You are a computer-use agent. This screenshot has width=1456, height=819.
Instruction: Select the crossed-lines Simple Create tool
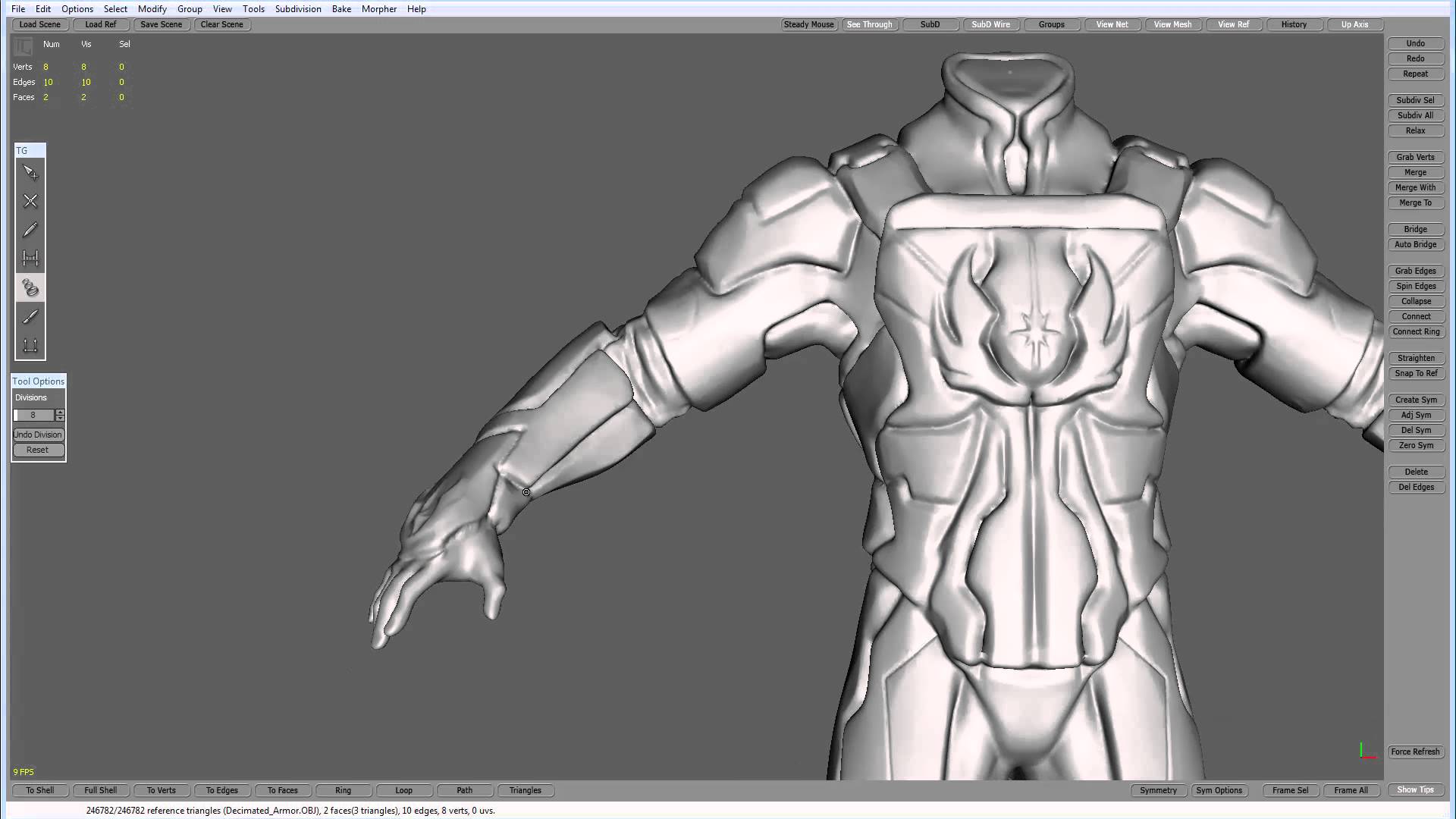(30, 201)
